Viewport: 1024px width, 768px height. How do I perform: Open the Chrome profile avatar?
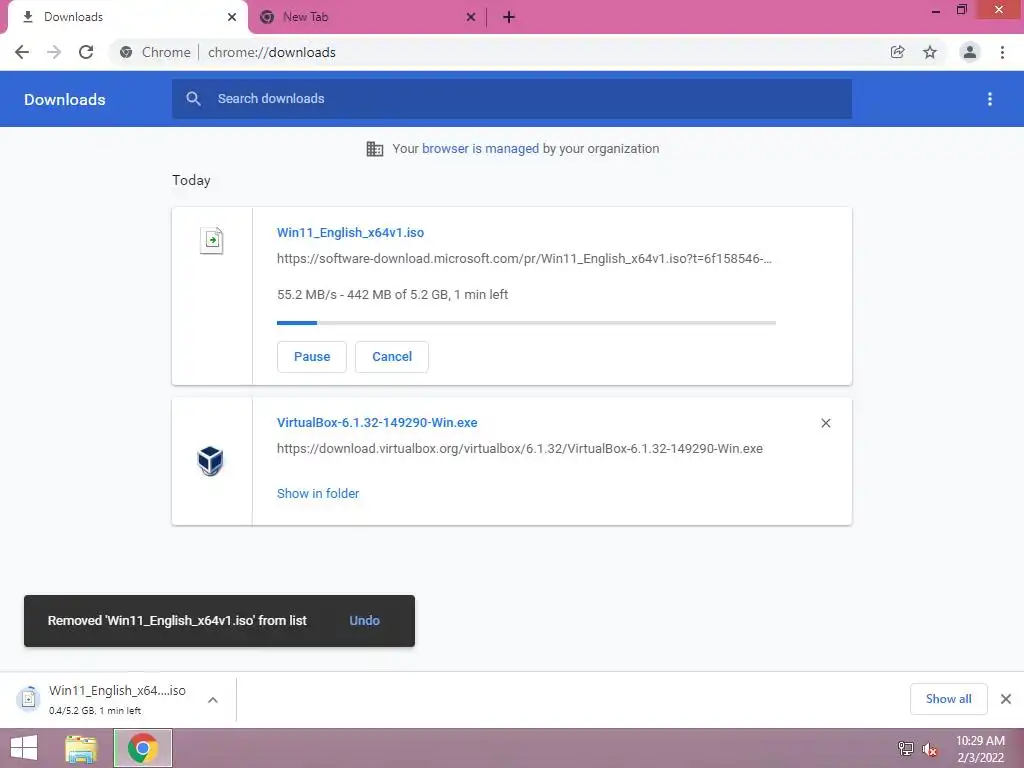point(970,52)
